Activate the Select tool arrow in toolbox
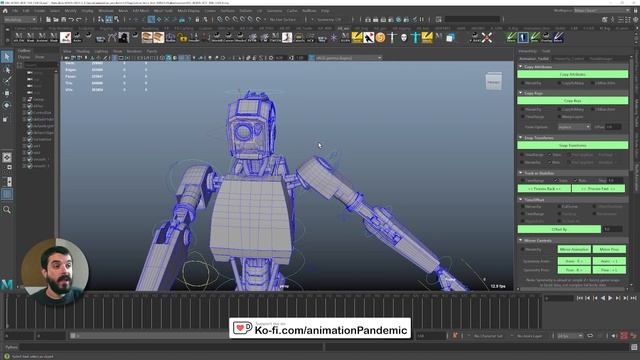The image size is (640, 360). pos(7,56)
